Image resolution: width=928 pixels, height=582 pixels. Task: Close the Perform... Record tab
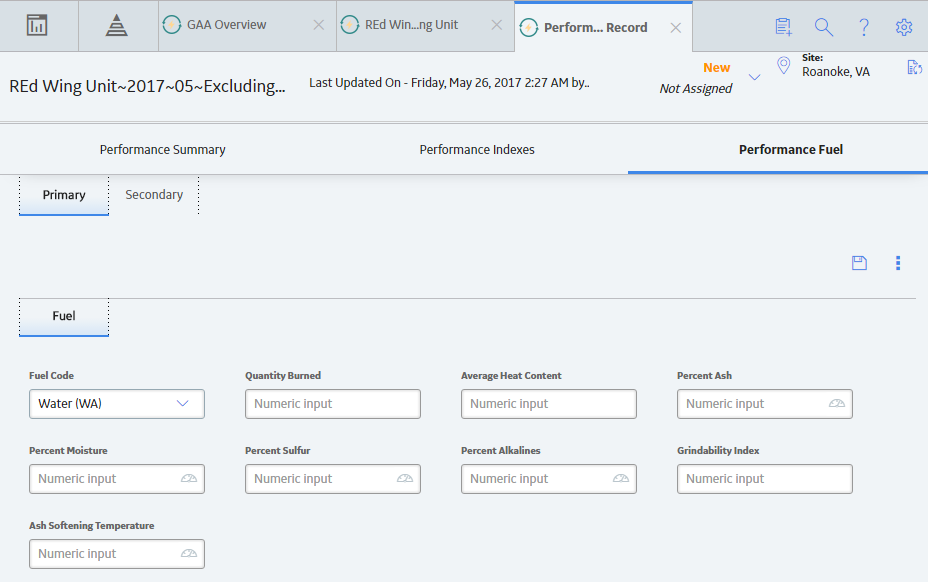point(675,28)
